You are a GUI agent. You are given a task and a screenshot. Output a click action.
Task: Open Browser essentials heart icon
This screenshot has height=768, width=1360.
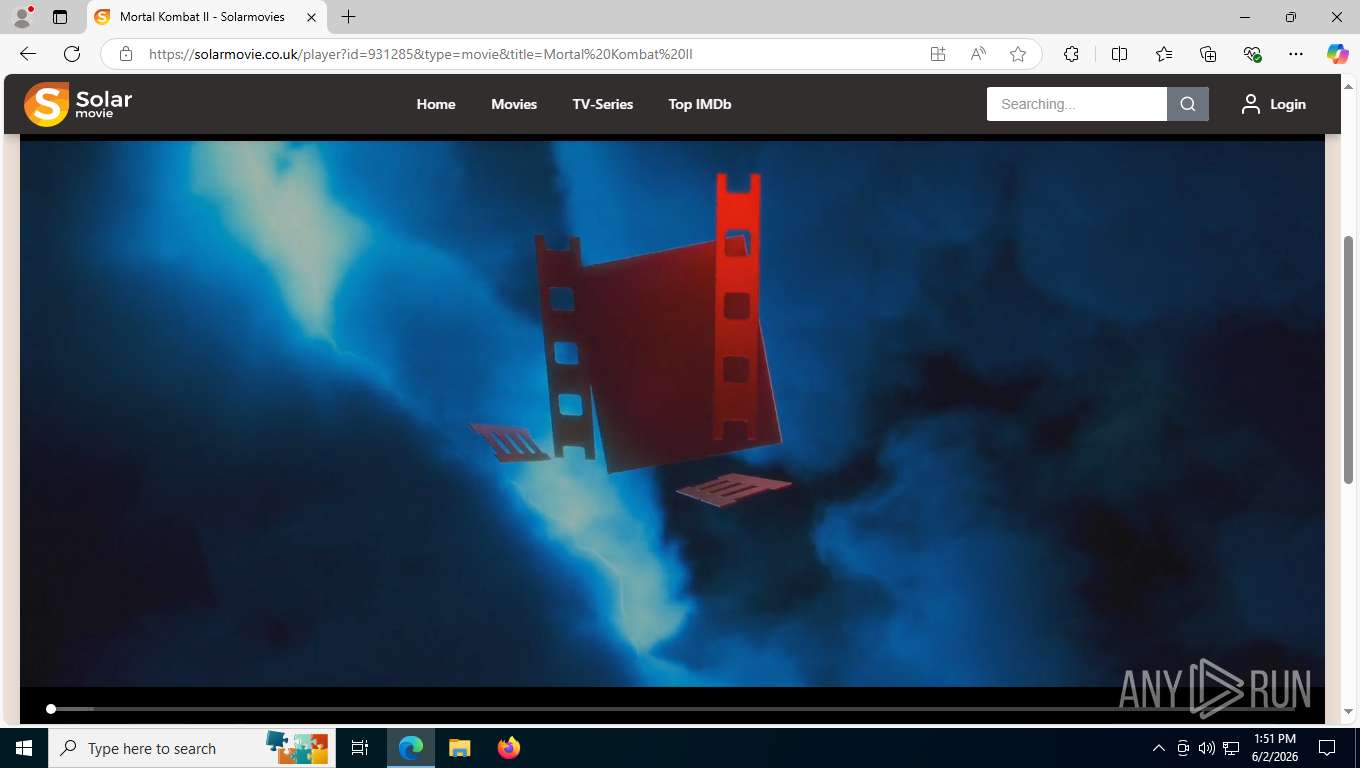click(x=1252, y=54)
